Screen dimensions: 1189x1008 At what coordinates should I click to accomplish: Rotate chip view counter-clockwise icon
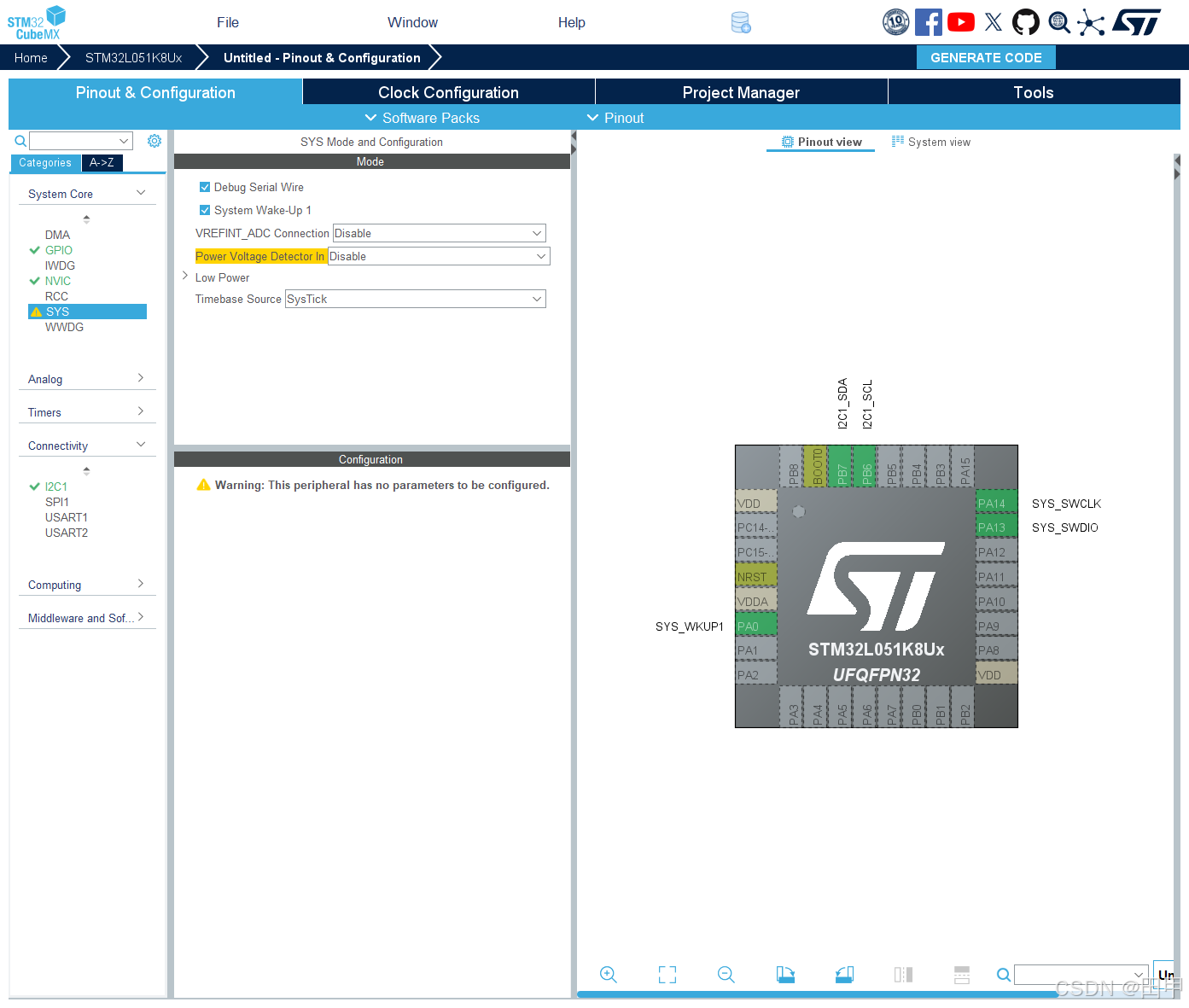pyautogui.click(x=844, y=975)
